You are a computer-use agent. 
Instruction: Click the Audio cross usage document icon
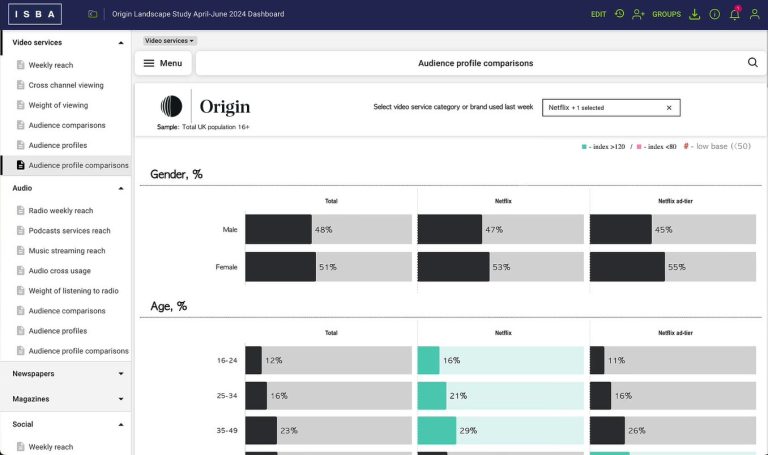point(21,270)
